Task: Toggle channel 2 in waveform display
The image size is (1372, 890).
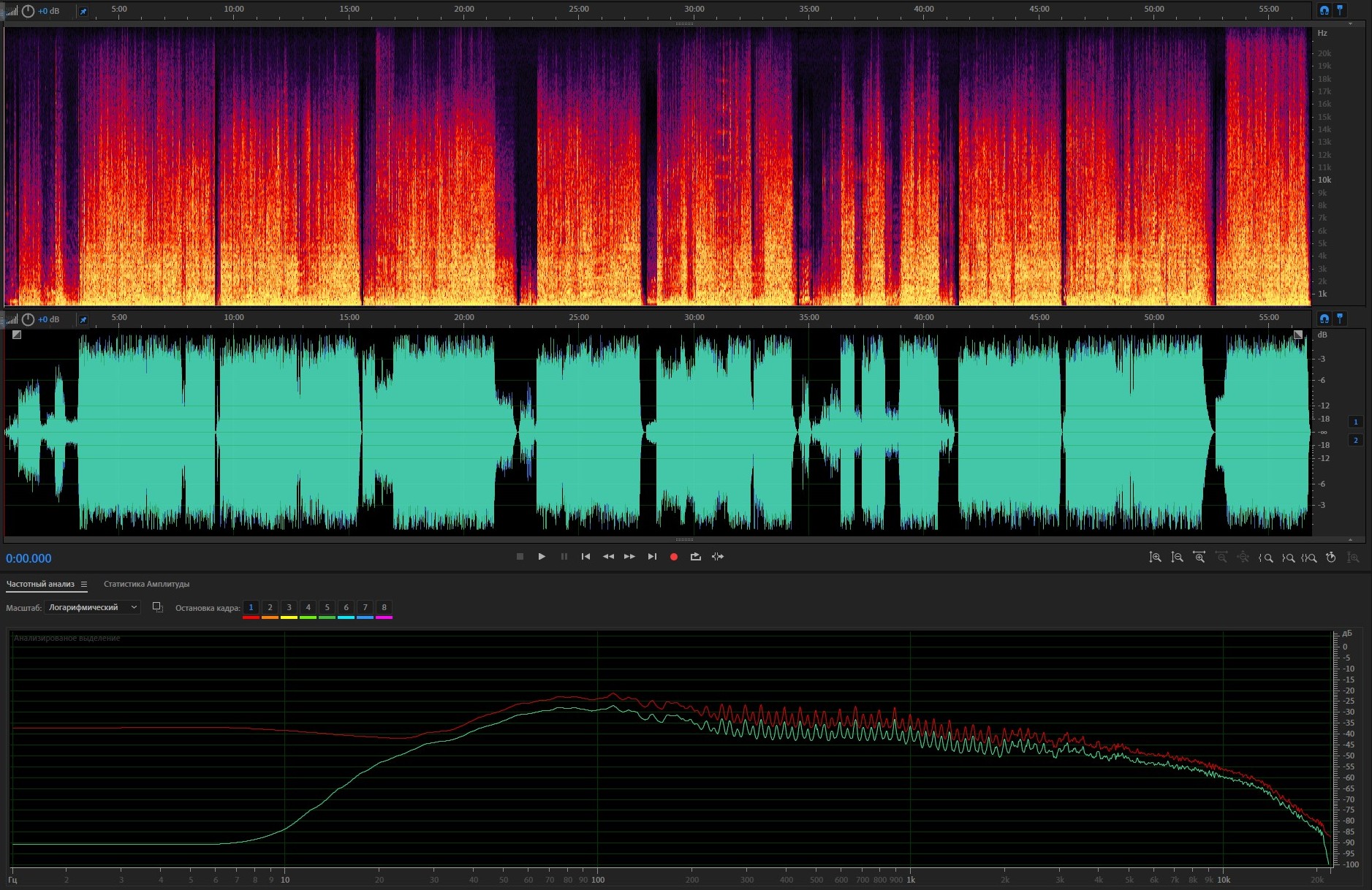Action: point(1355,440)
